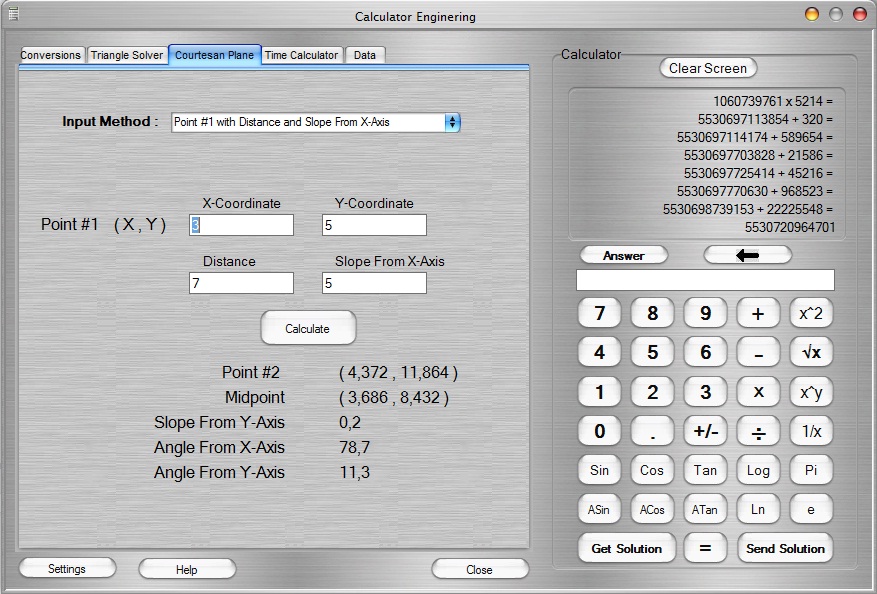Click the Send Solution button
Viewport: 877px width, 594px height.
(786, 548)
